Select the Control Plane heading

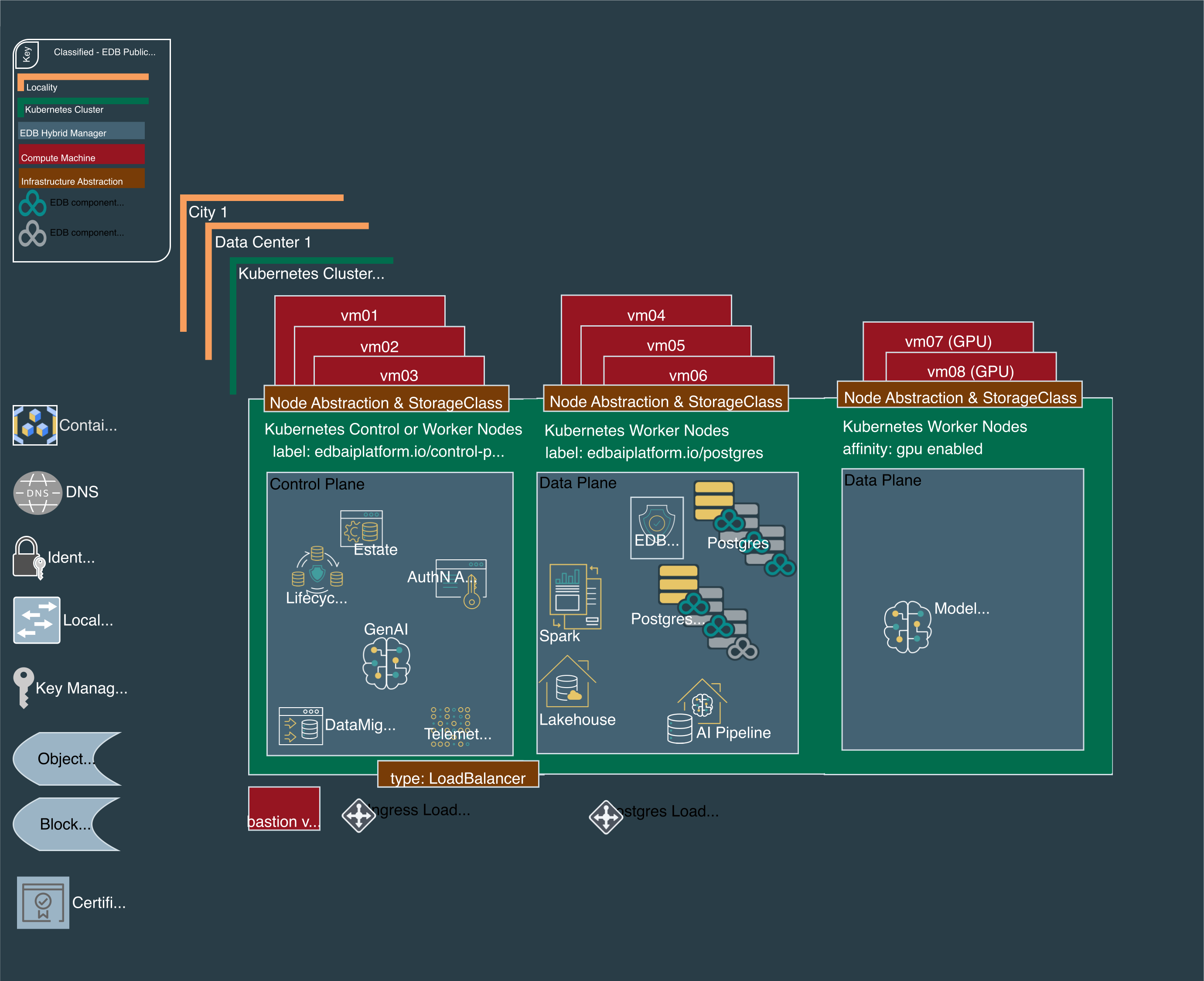(317, 484)
